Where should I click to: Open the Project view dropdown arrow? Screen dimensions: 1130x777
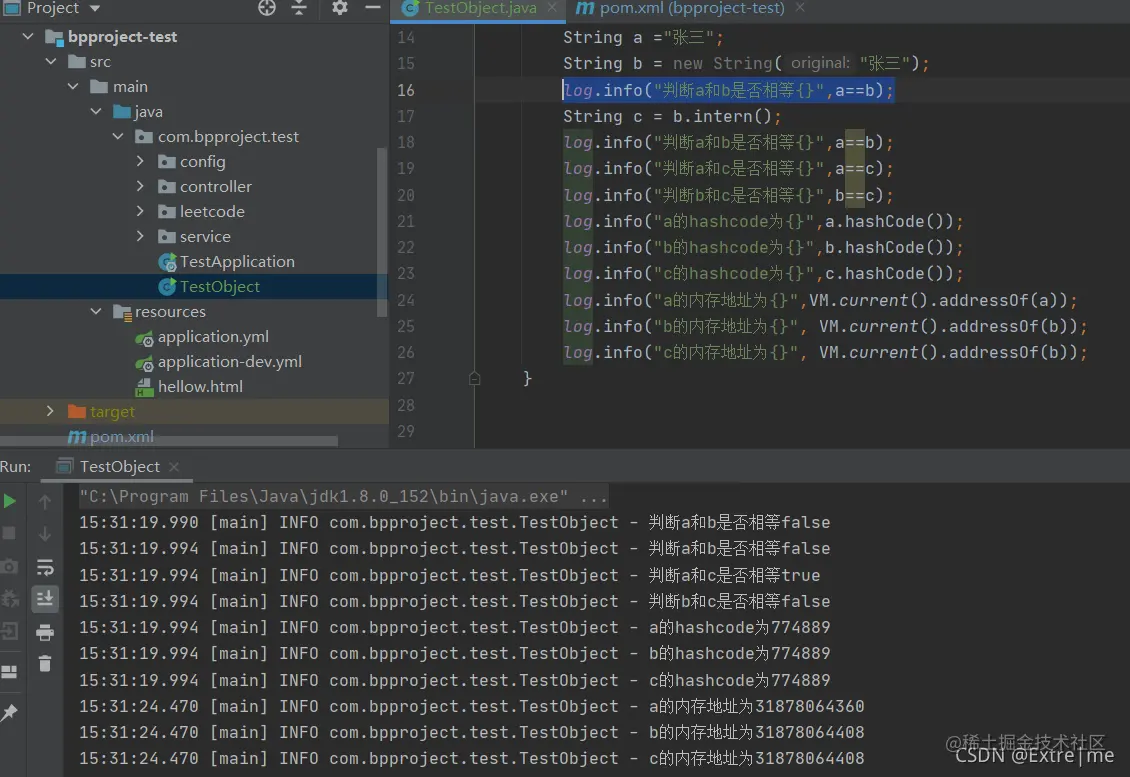pos(94,9)
